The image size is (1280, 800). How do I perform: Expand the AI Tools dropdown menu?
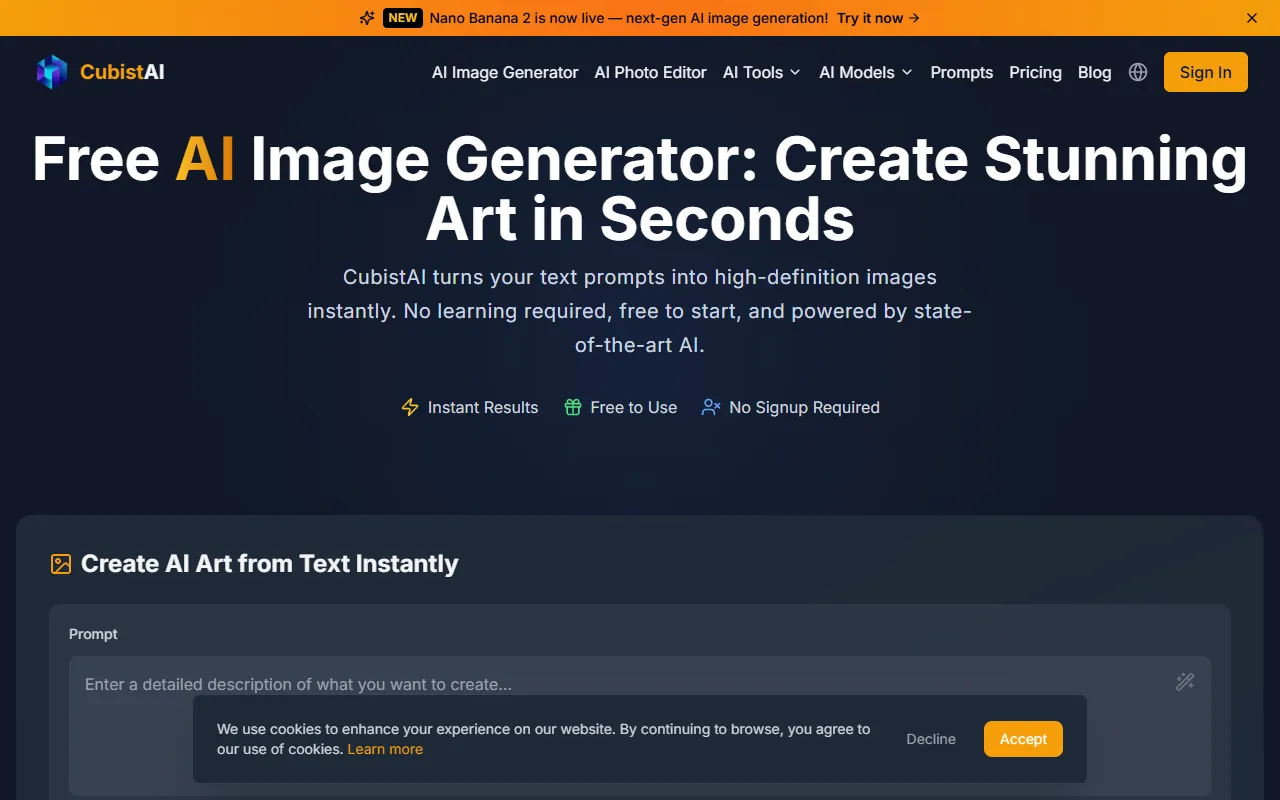tap(761, 72)
